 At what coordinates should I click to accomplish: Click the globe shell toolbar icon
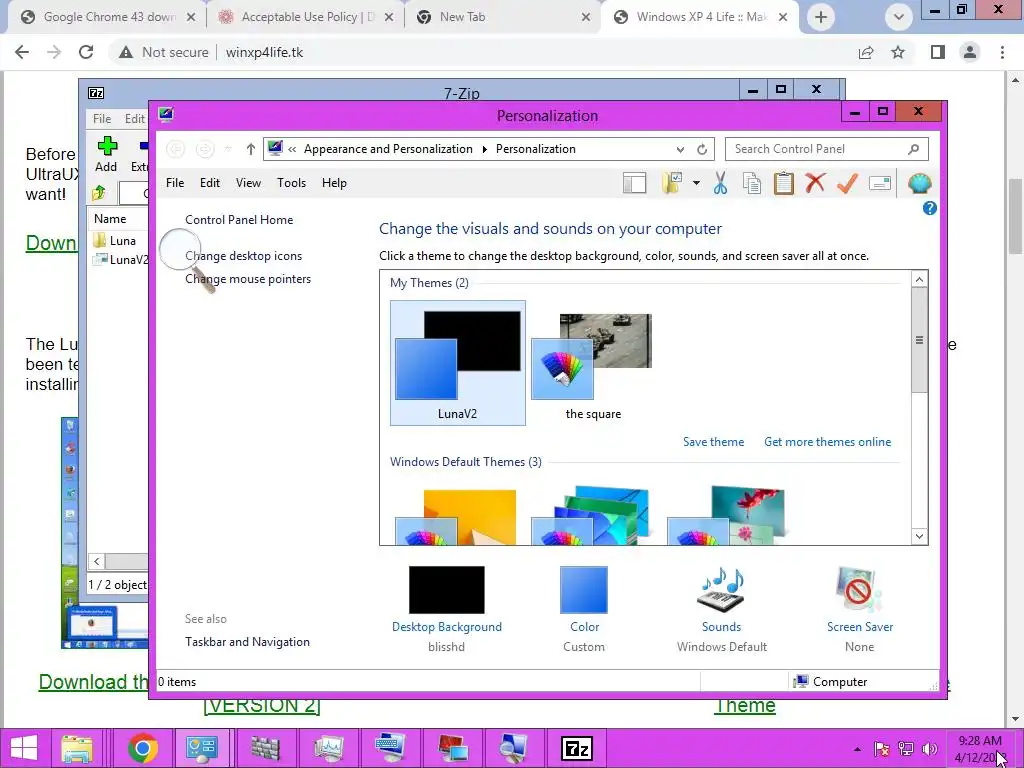[920, 184]
